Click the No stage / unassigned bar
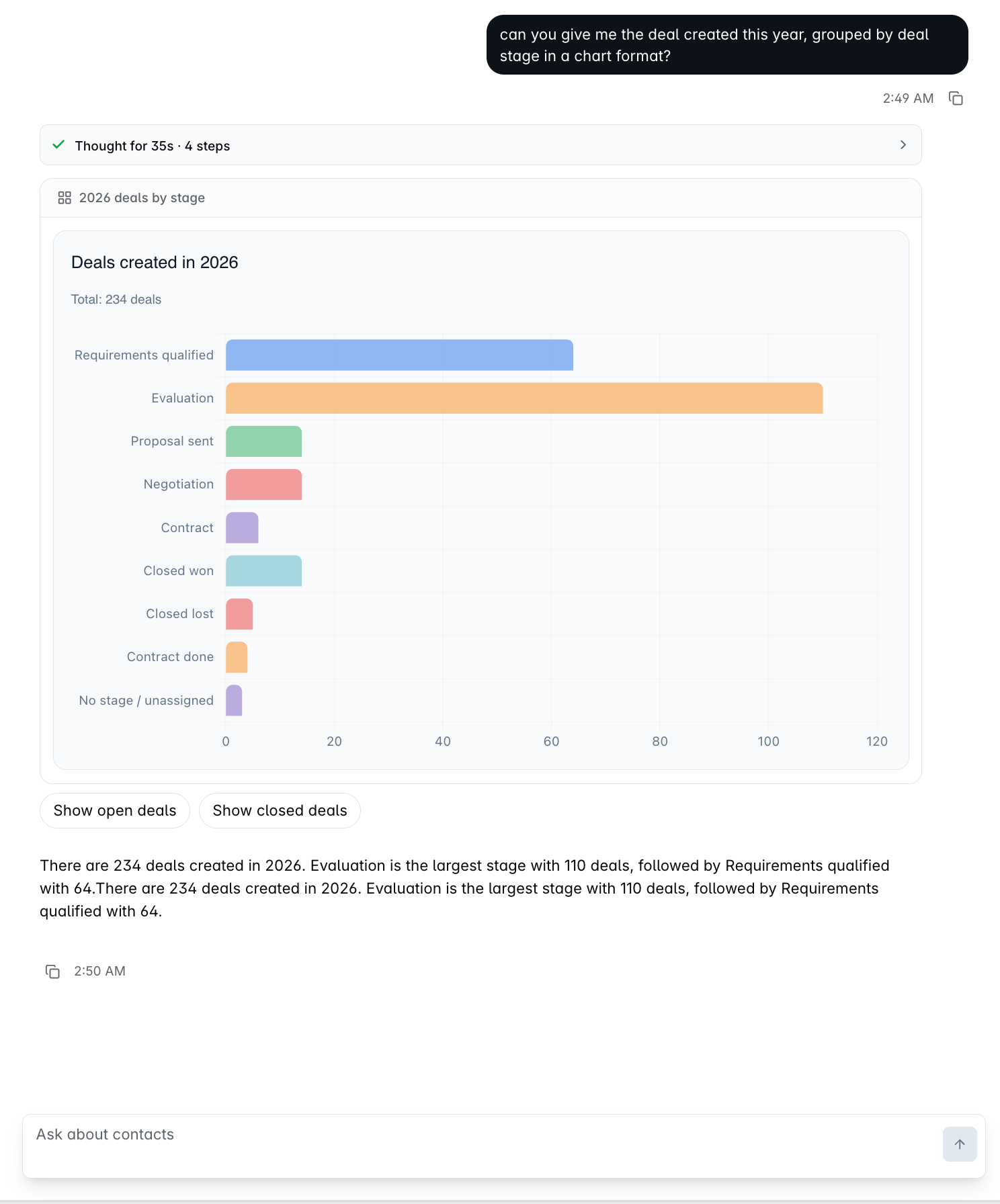 point(234,700)
